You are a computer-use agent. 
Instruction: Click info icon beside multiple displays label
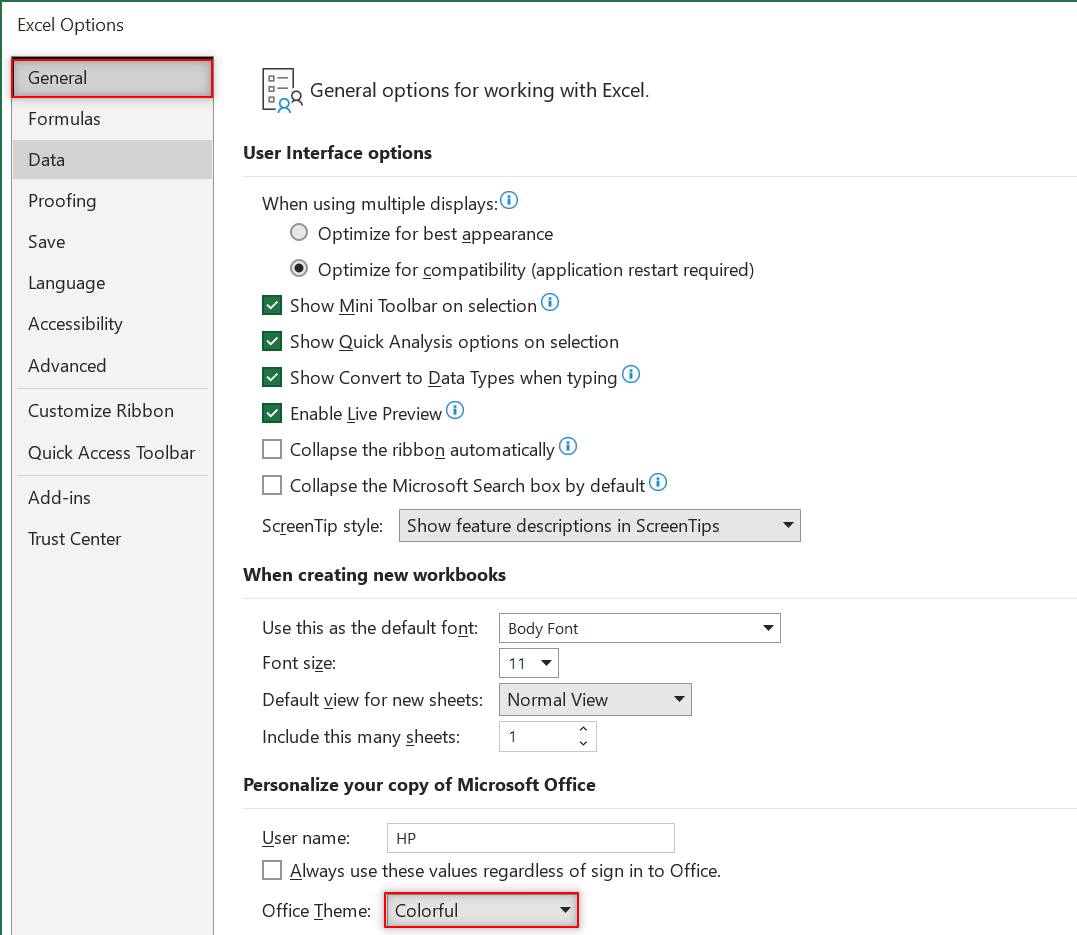(x=509, y=200)
